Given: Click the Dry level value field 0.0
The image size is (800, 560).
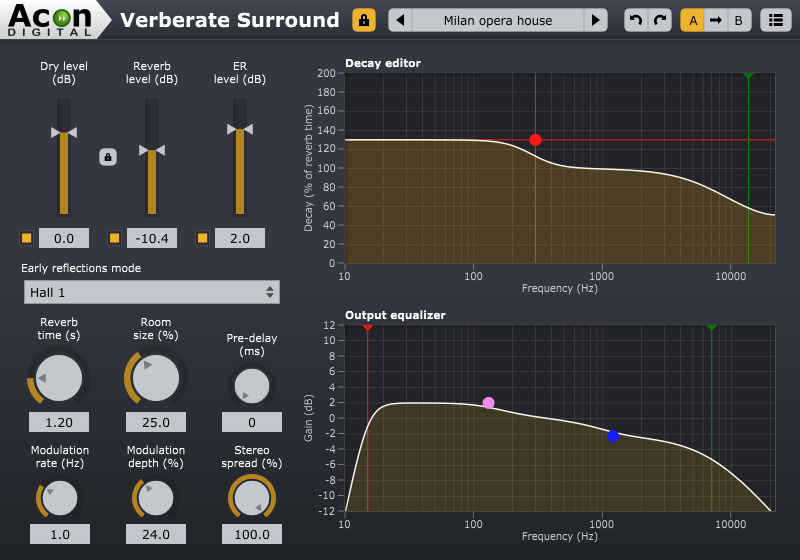Looking at the screenshot, I should 64,238.
